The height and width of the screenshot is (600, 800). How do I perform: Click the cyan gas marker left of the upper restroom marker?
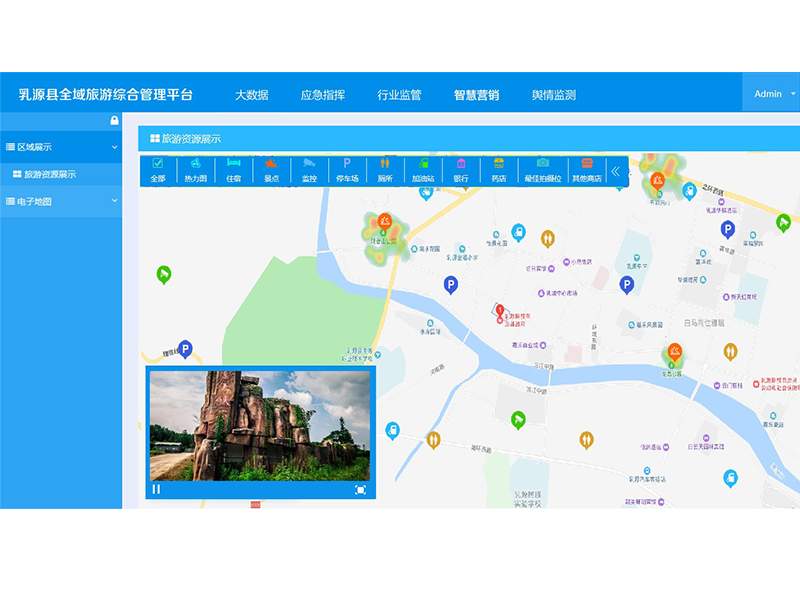[518, 233]
